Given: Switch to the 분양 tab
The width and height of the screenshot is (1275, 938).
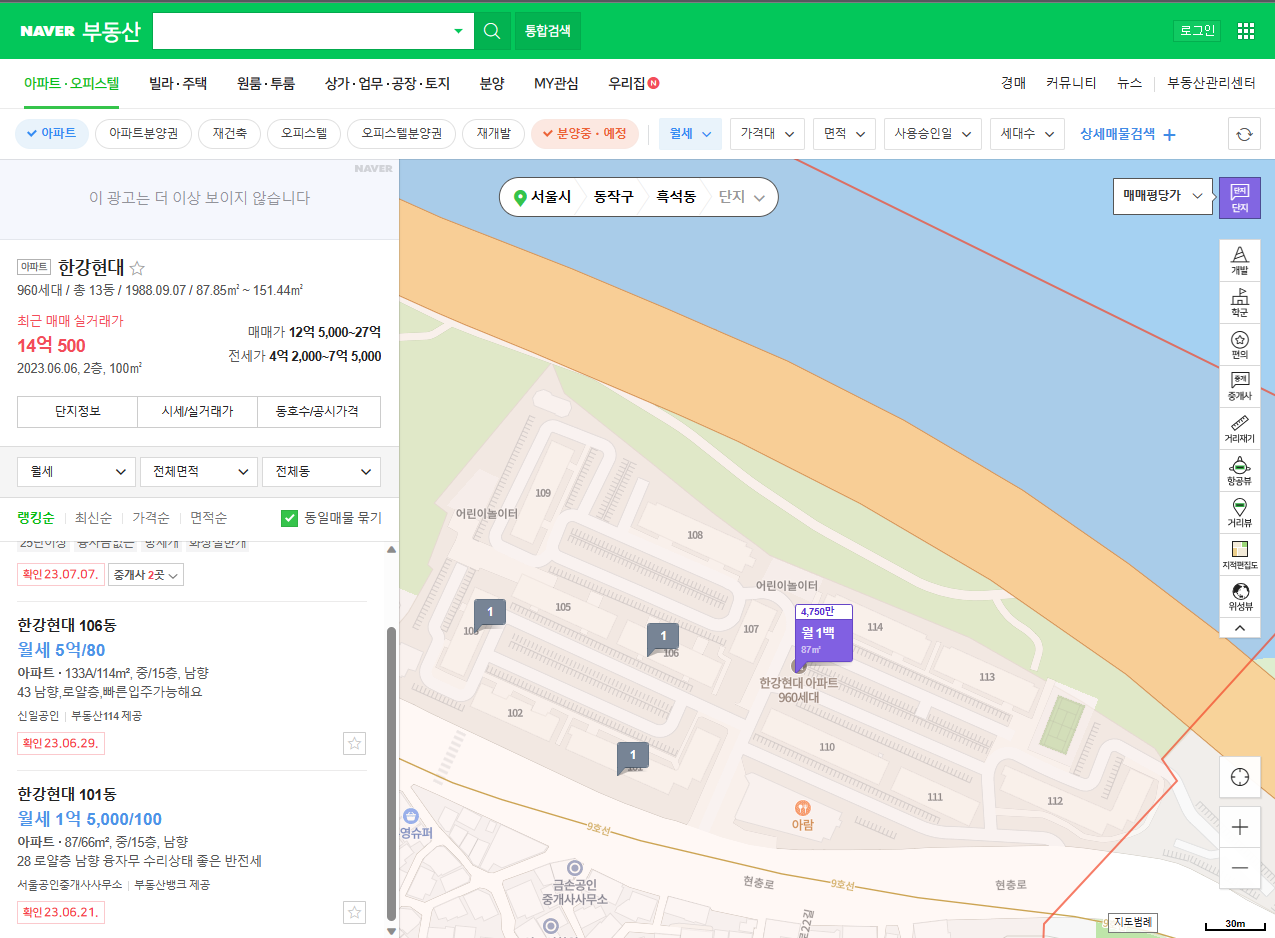Looking at the screenshot, I should [492, 84].
